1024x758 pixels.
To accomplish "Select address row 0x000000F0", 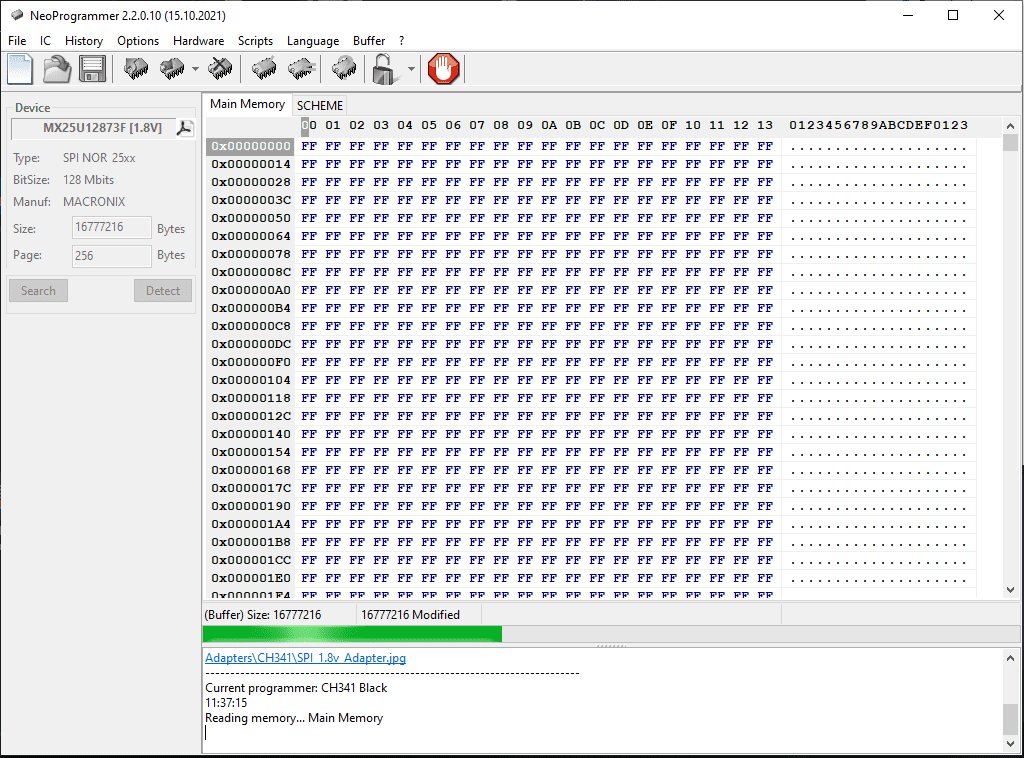I will 251,362.
